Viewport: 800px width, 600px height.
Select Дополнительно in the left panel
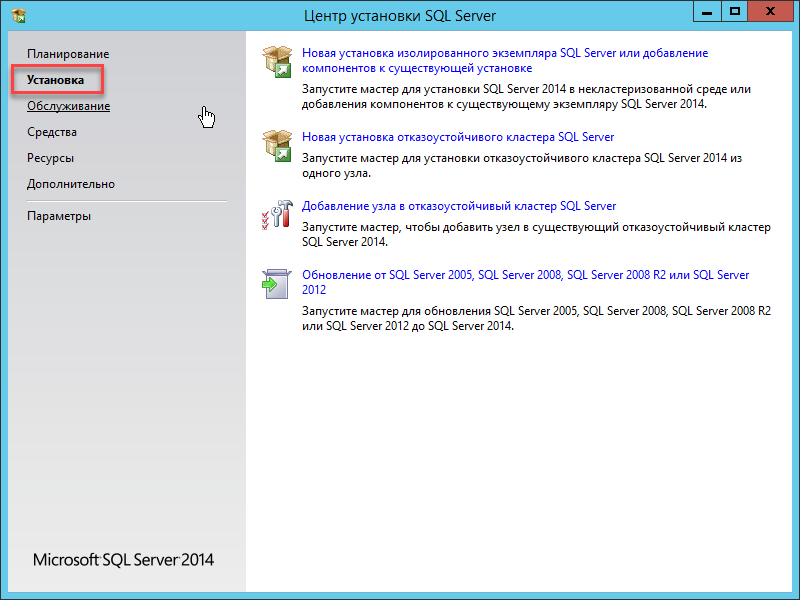71,184
